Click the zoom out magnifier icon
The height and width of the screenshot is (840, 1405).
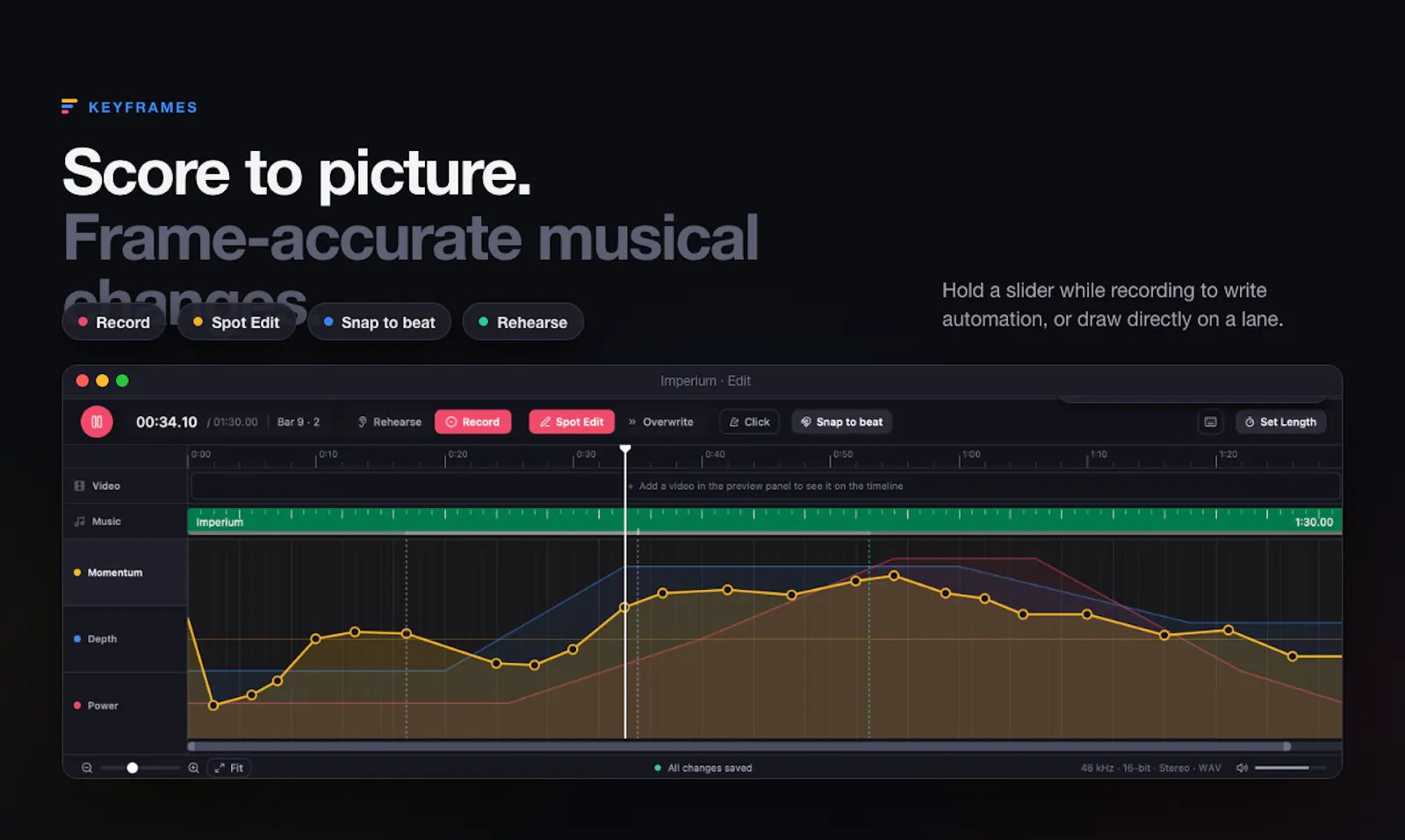pyautogui.click(x=87, y=768)
